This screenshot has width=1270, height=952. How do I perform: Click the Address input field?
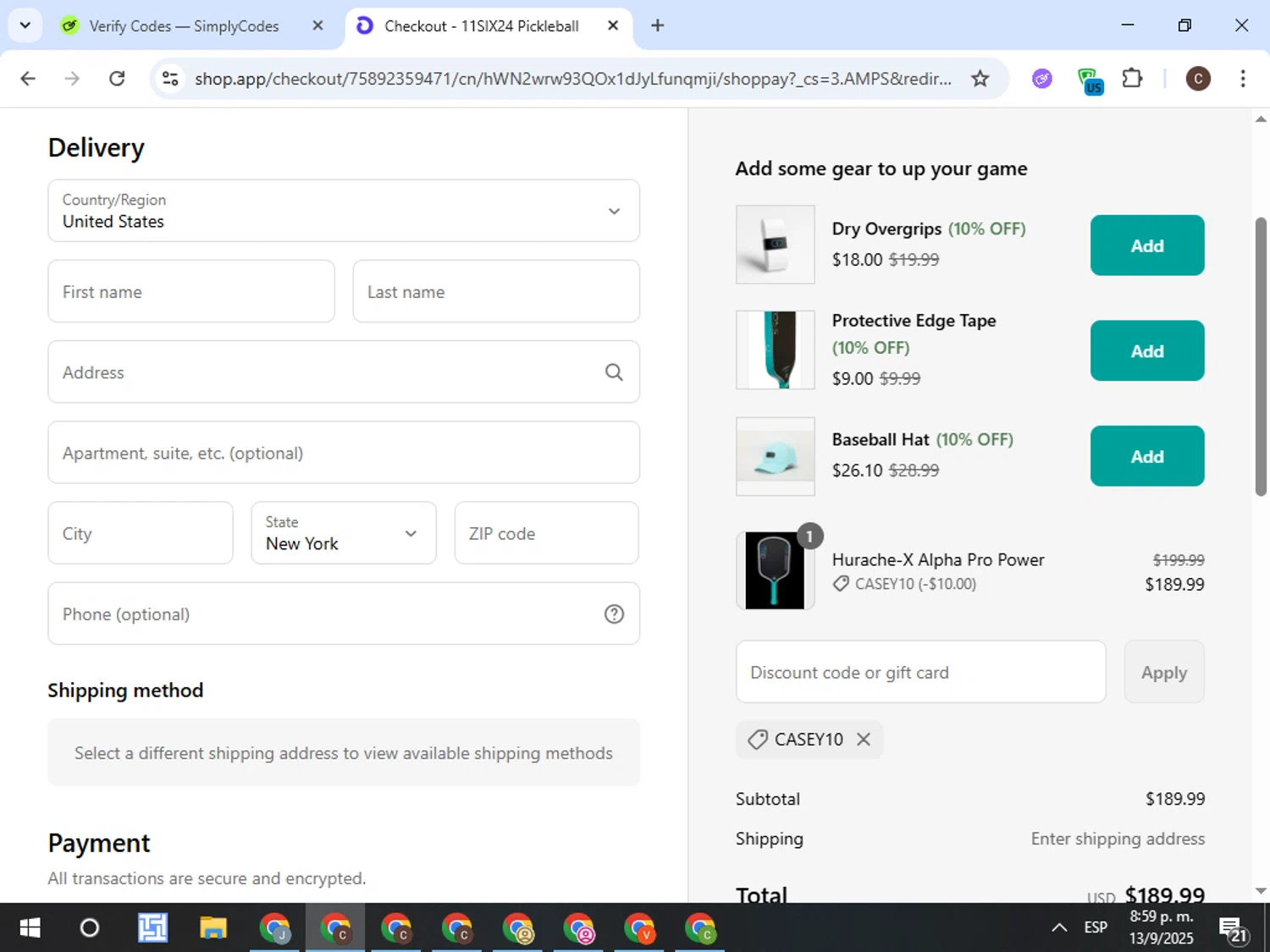[x=344, y=371]
